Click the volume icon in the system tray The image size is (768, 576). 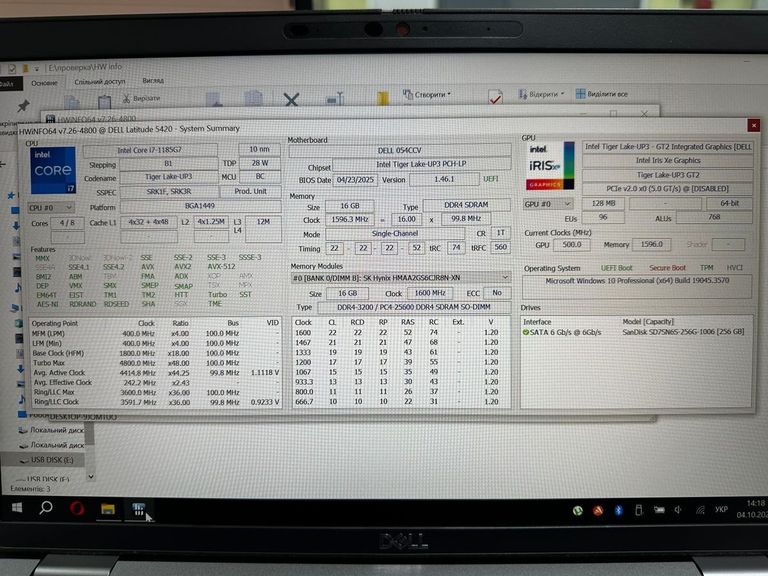(x=677, y=510)
